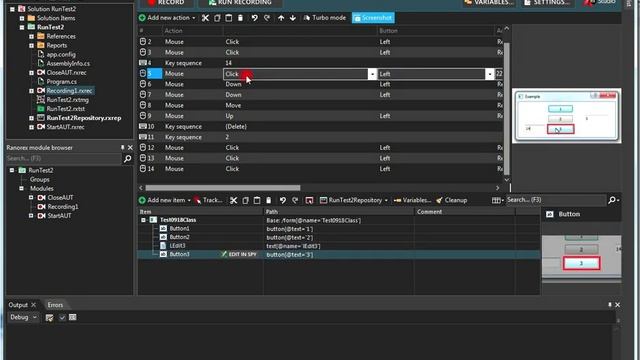Viewport: 640px width, 360px height.
Task: Redo in repository toolbar
Action: [295, 200]
